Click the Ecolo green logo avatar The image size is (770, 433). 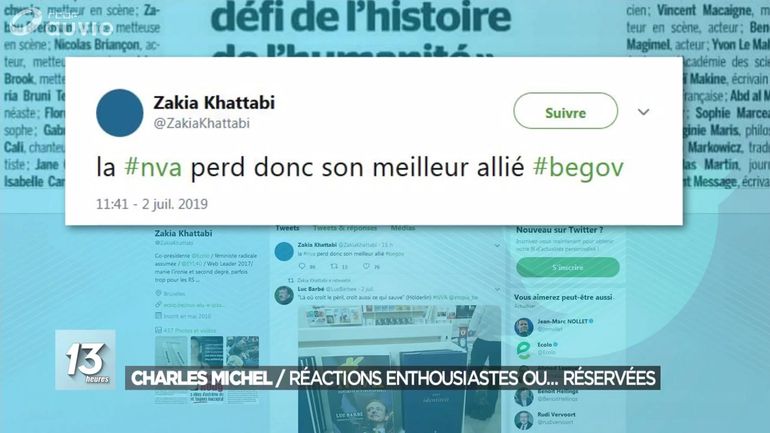click(x=523, y=350)
